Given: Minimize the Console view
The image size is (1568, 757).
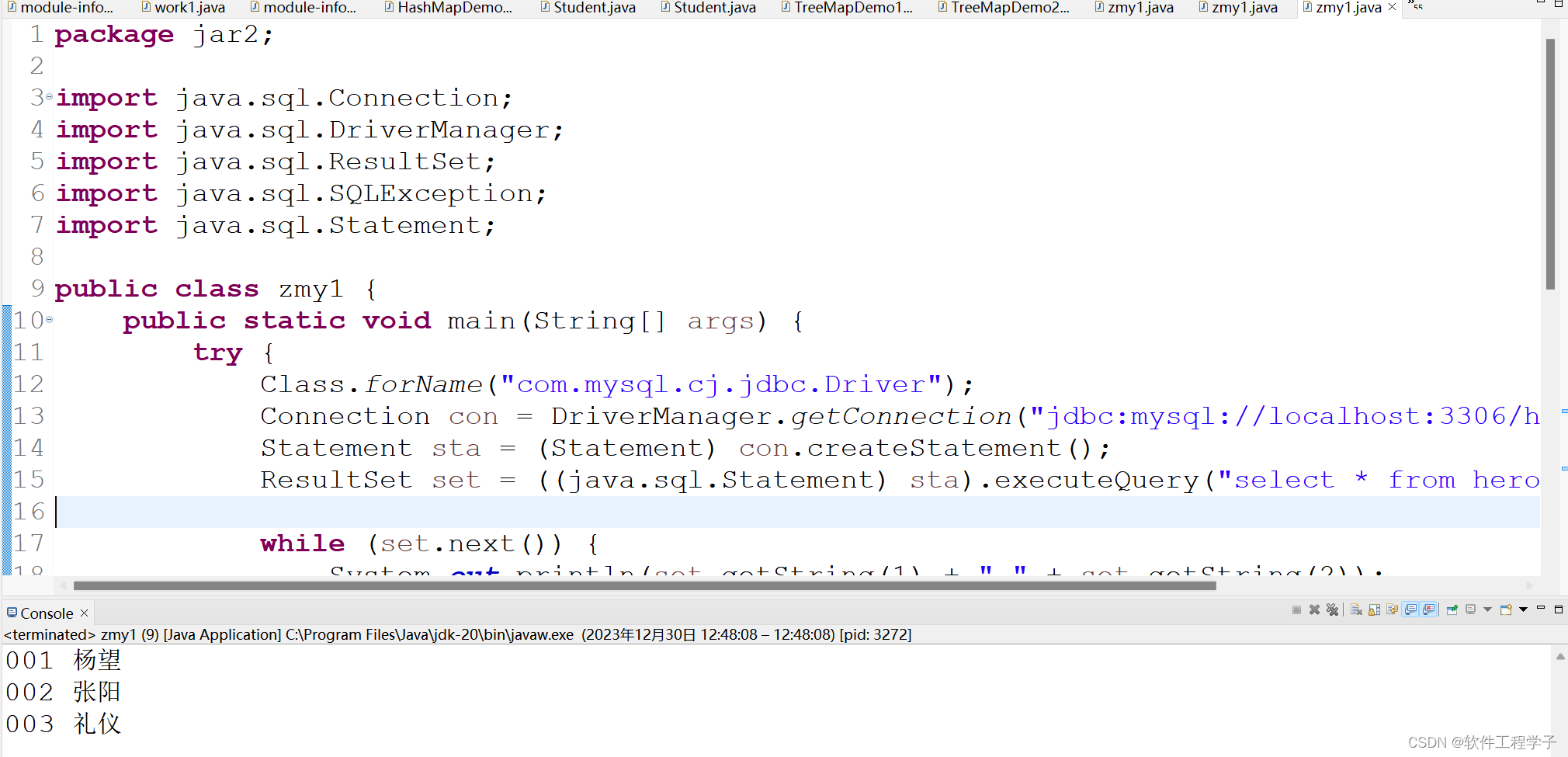Looking at the screenshot, I should point(1542,610).
